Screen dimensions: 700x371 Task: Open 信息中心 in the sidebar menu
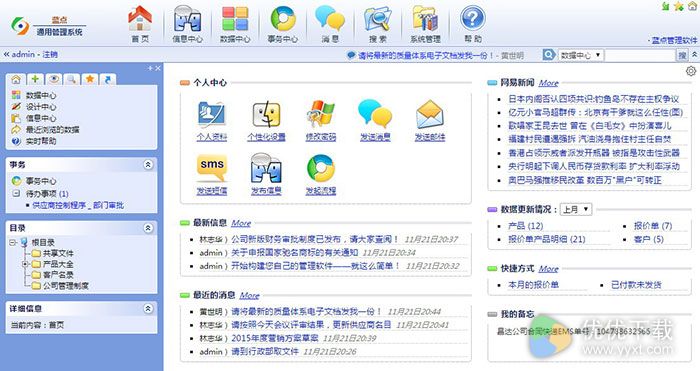41,118
